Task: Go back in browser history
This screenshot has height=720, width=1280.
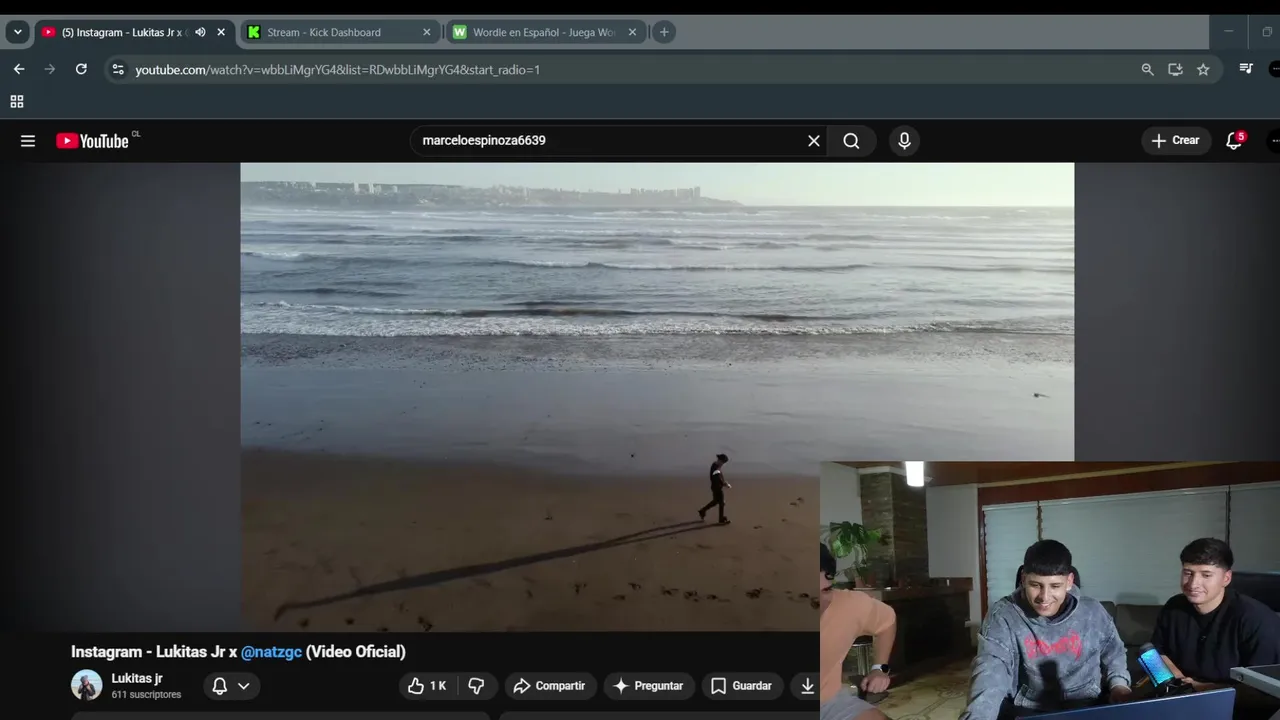Action: [x=19, y=69]
